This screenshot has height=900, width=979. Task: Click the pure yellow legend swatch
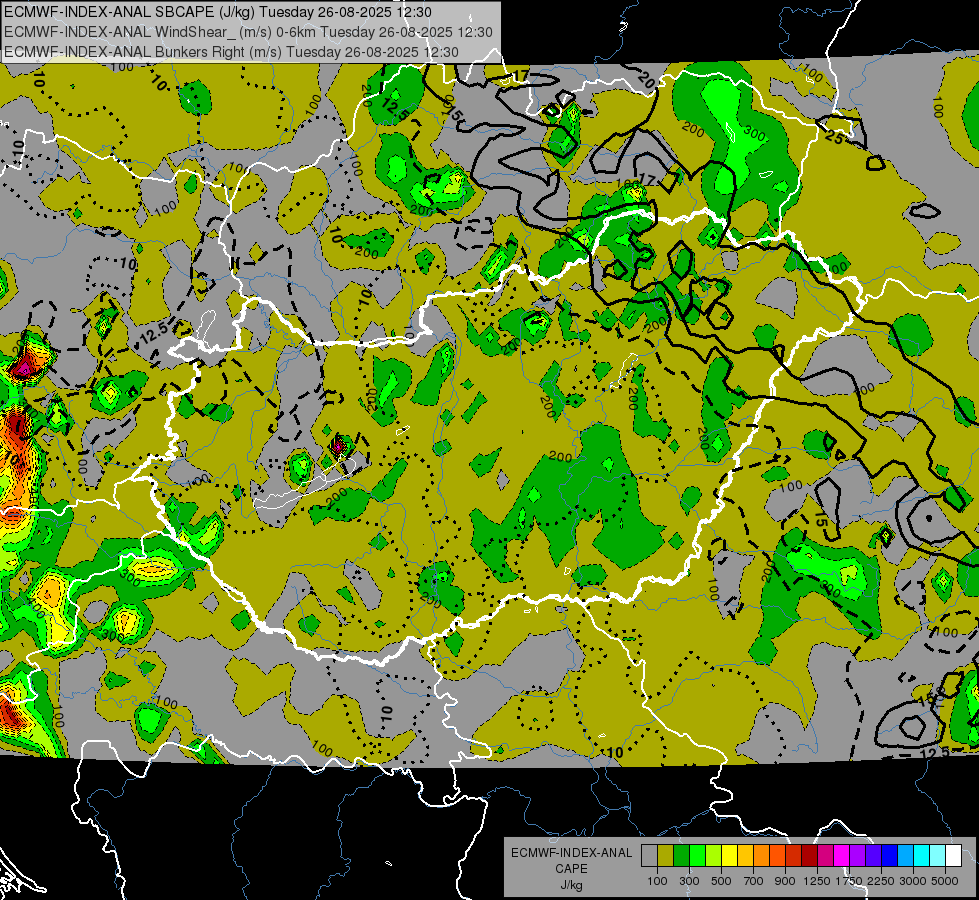pos(729,856)
